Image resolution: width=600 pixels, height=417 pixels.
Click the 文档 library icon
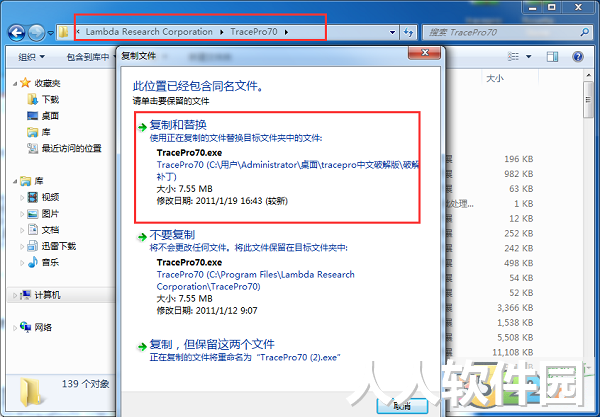(x=33, y=230)
